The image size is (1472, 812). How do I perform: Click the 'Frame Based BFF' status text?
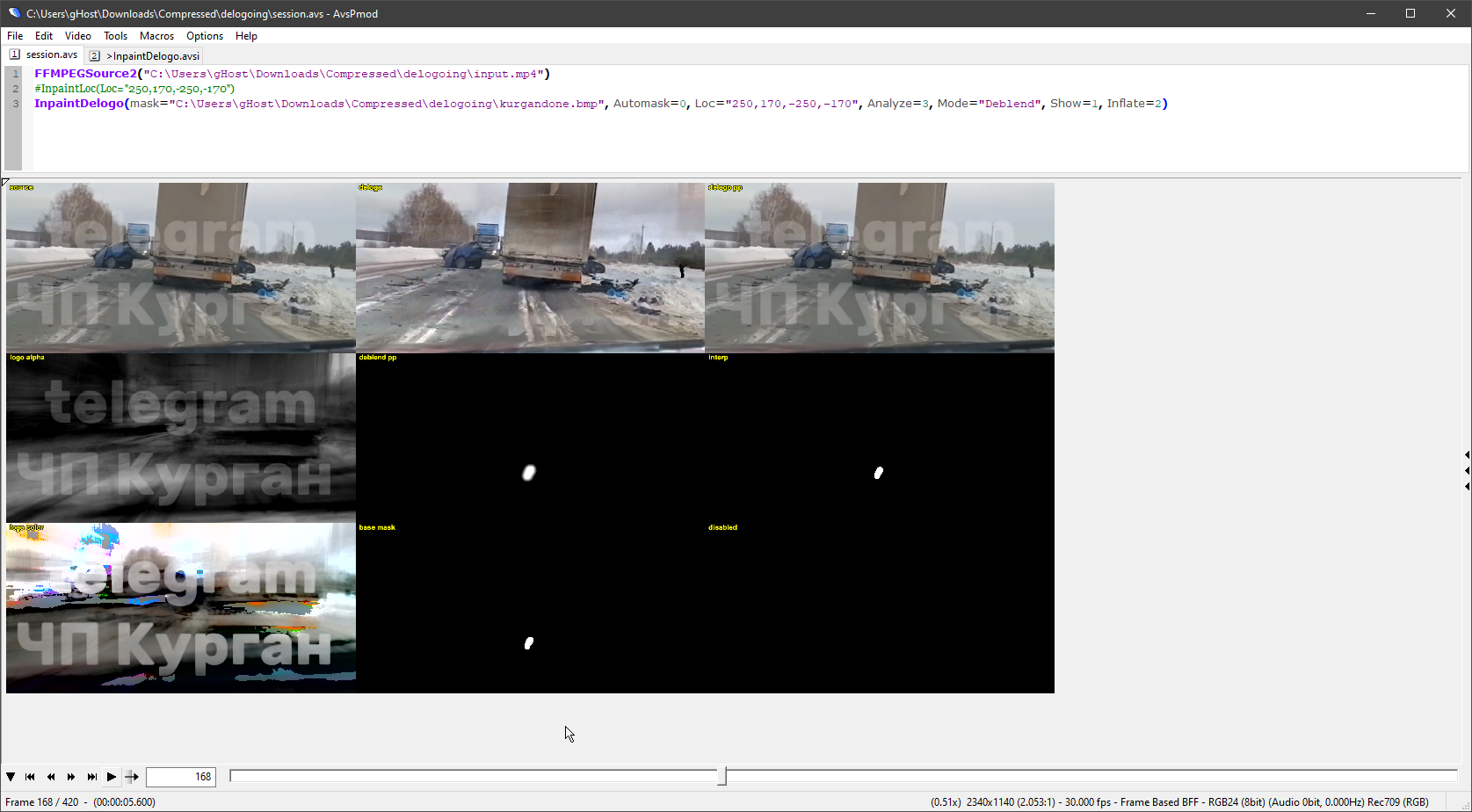click(x=1159, y=802)
